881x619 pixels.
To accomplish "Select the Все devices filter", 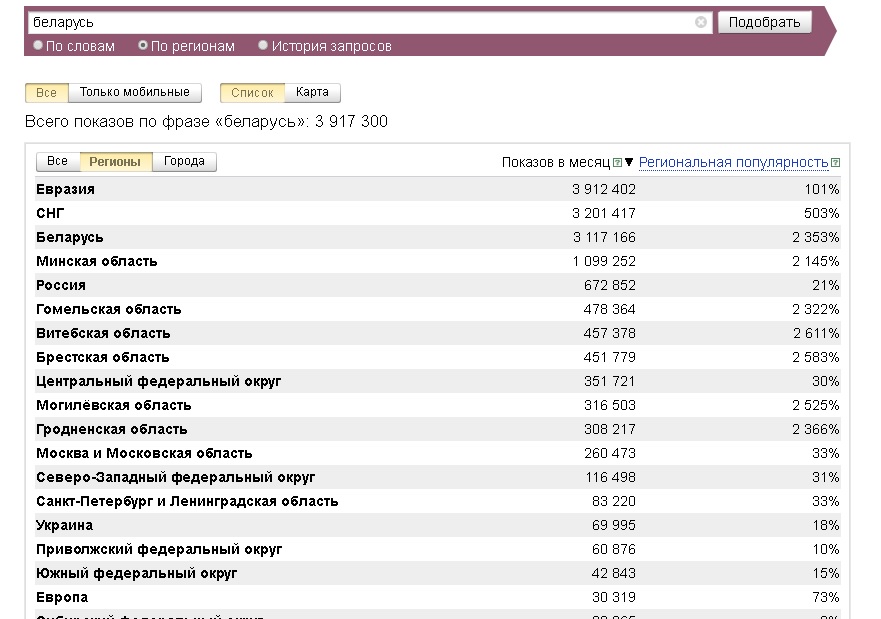I will 46,92.
